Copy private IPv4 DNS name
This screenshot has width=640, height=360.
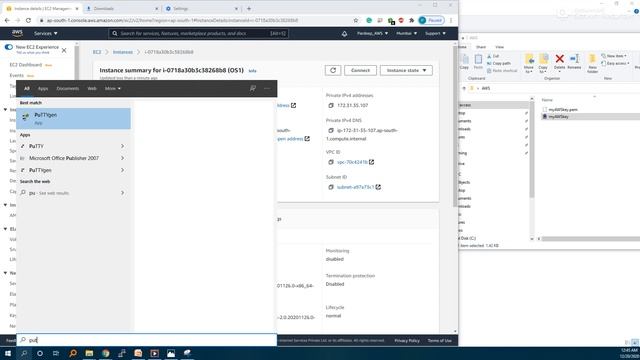click(331, 131)
